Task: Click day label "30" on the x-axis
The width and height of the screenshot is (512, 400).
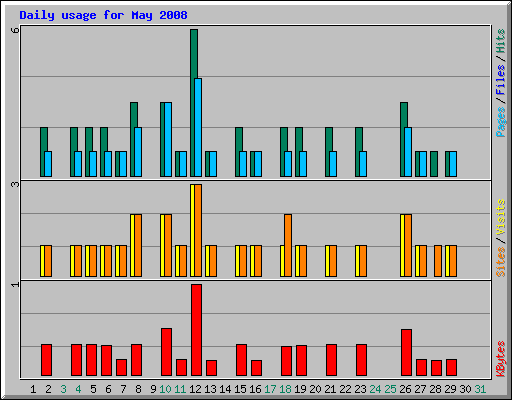Action: click(x=465, y=389)
